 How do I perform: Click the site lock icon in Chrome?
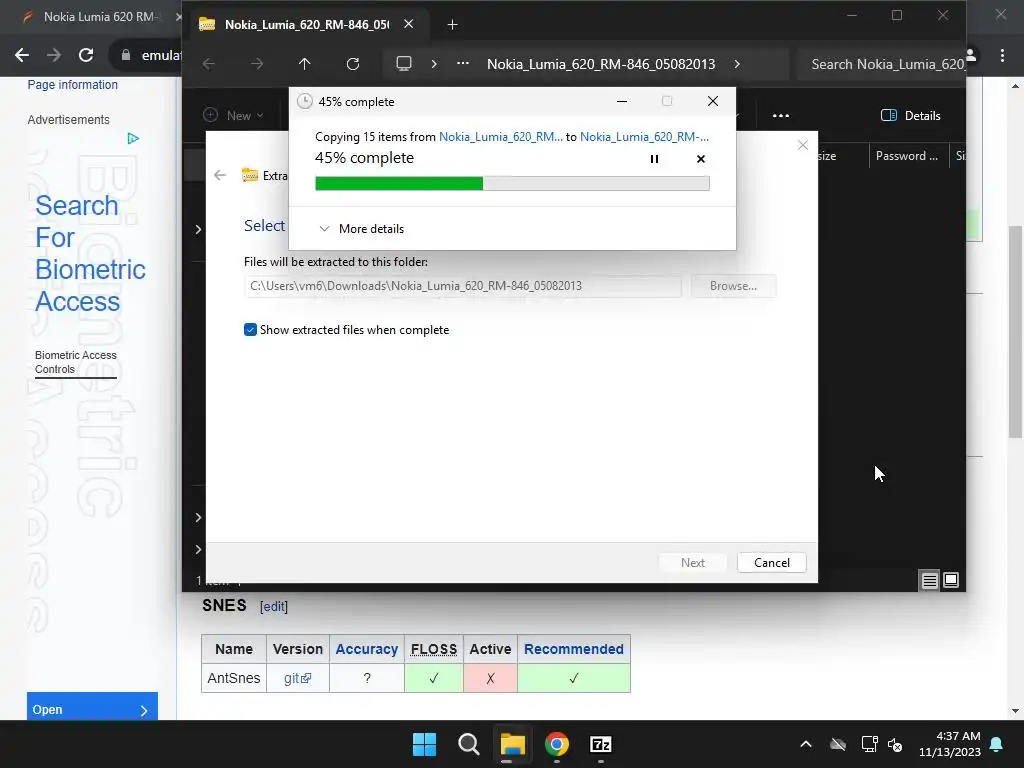[x=126, y=56]
